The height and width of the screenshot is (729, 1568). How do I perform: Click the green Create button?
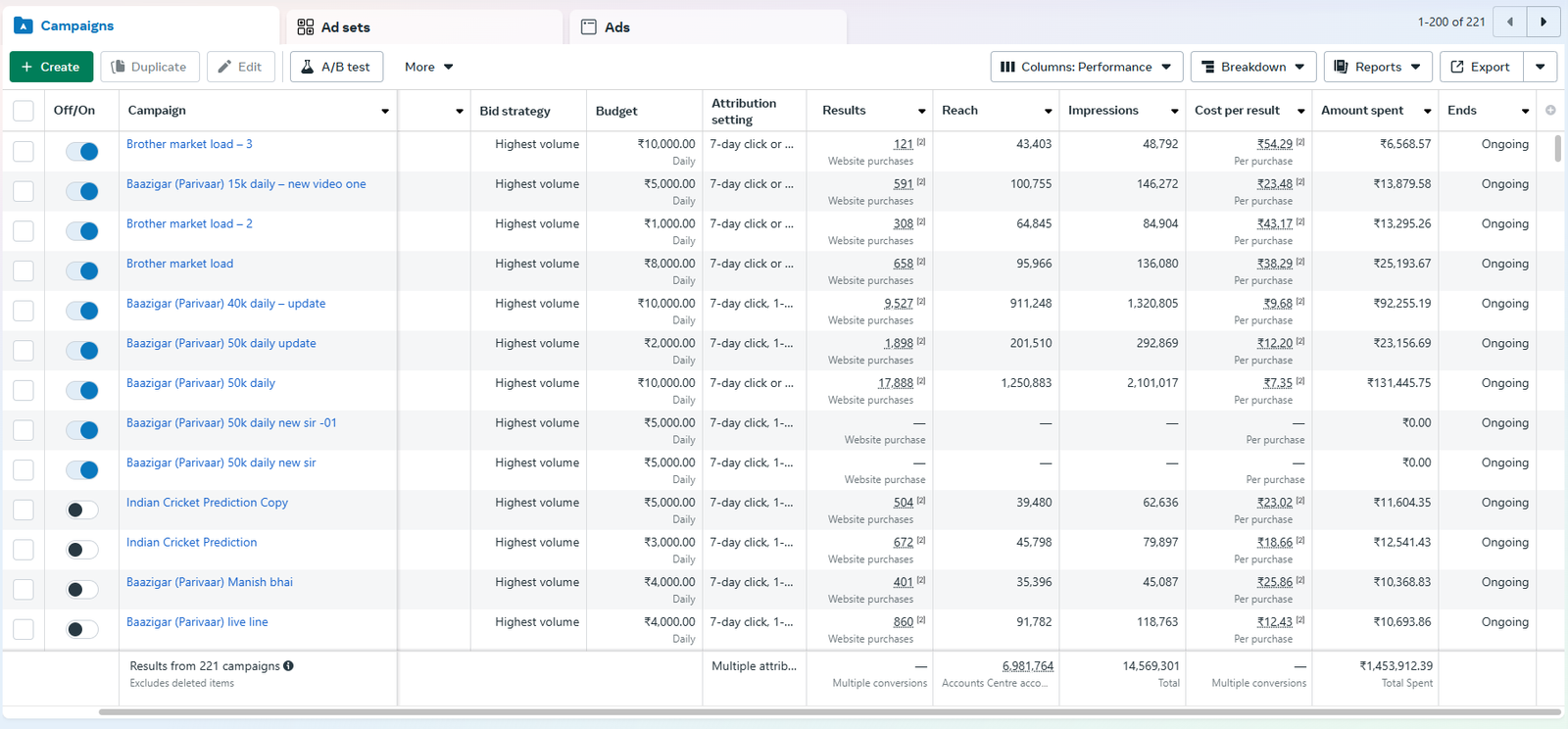(x=51, y=67)
